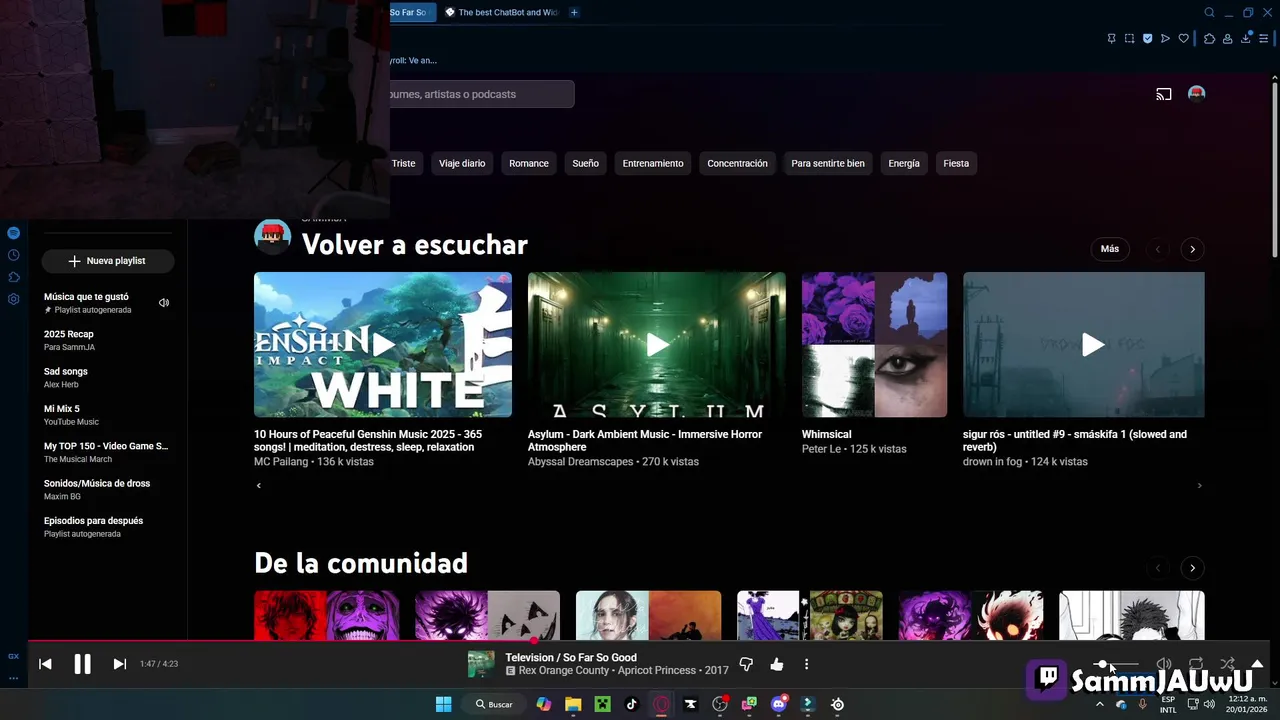Viewport: 1280px width, 720px height.
Task: Select the Energía chip
Action: click(x=904, y=163)
